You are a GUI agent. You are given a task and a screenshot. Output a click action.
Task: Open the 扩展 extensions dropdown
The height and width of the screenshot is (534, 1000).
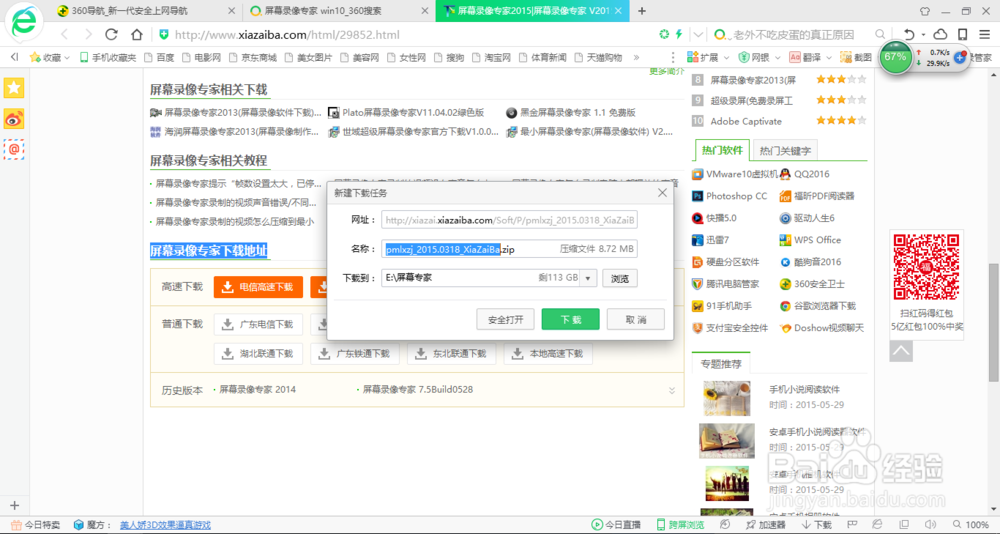pyautogui.click(x=708, y=57)
